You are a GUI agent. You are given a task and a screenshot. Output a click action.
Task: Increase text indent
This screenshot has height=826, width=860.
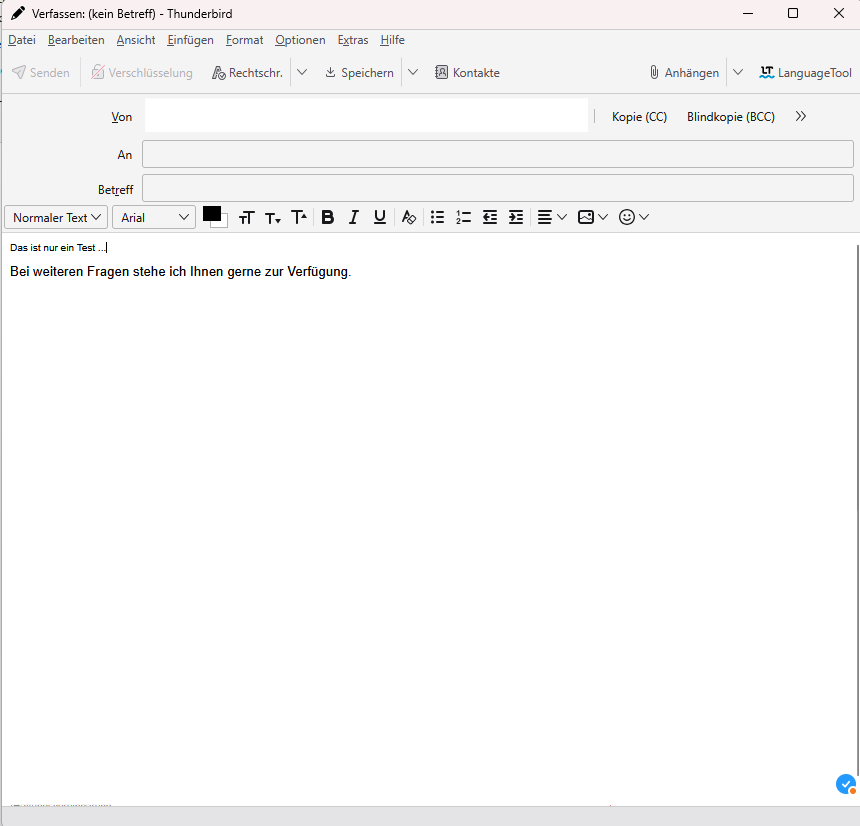[516, 217]
